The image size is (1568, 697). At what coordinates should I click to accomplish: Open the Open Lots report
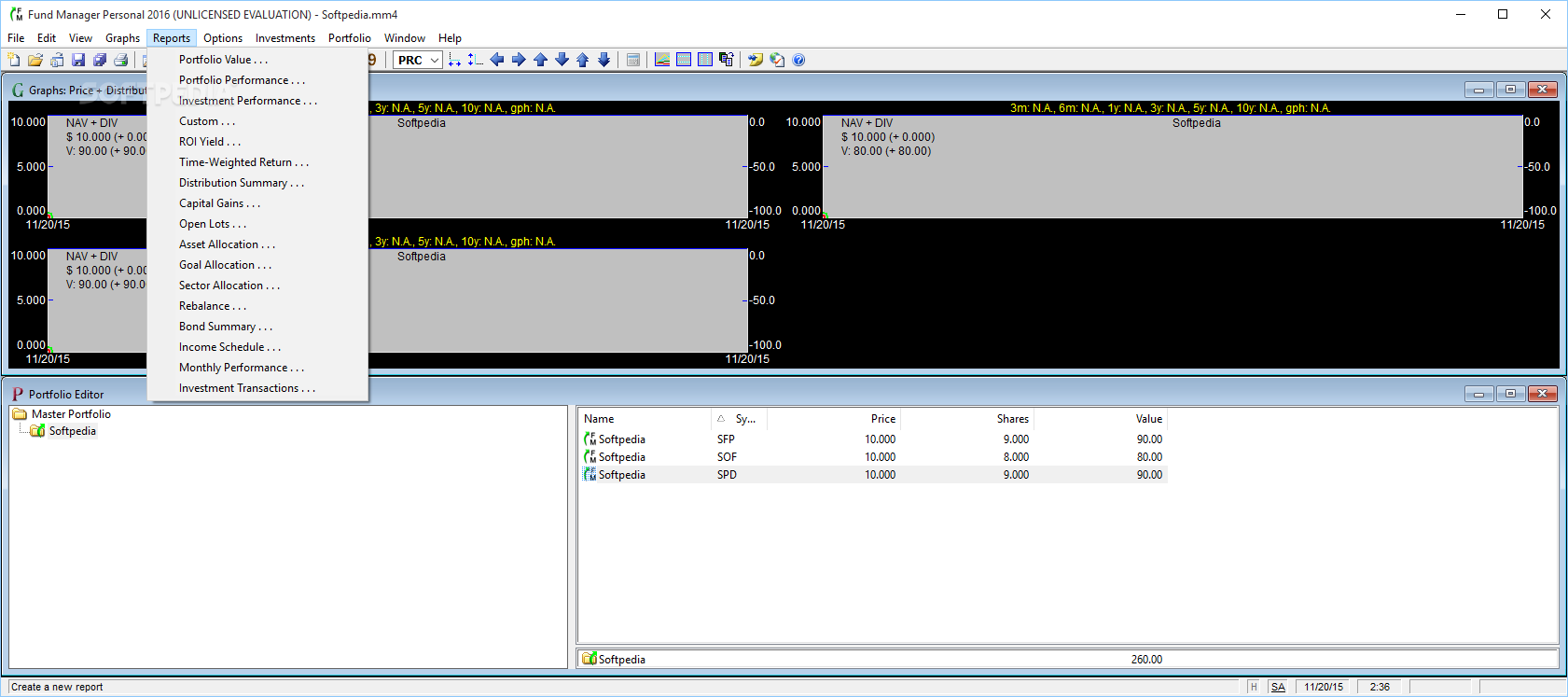[257, 224]
